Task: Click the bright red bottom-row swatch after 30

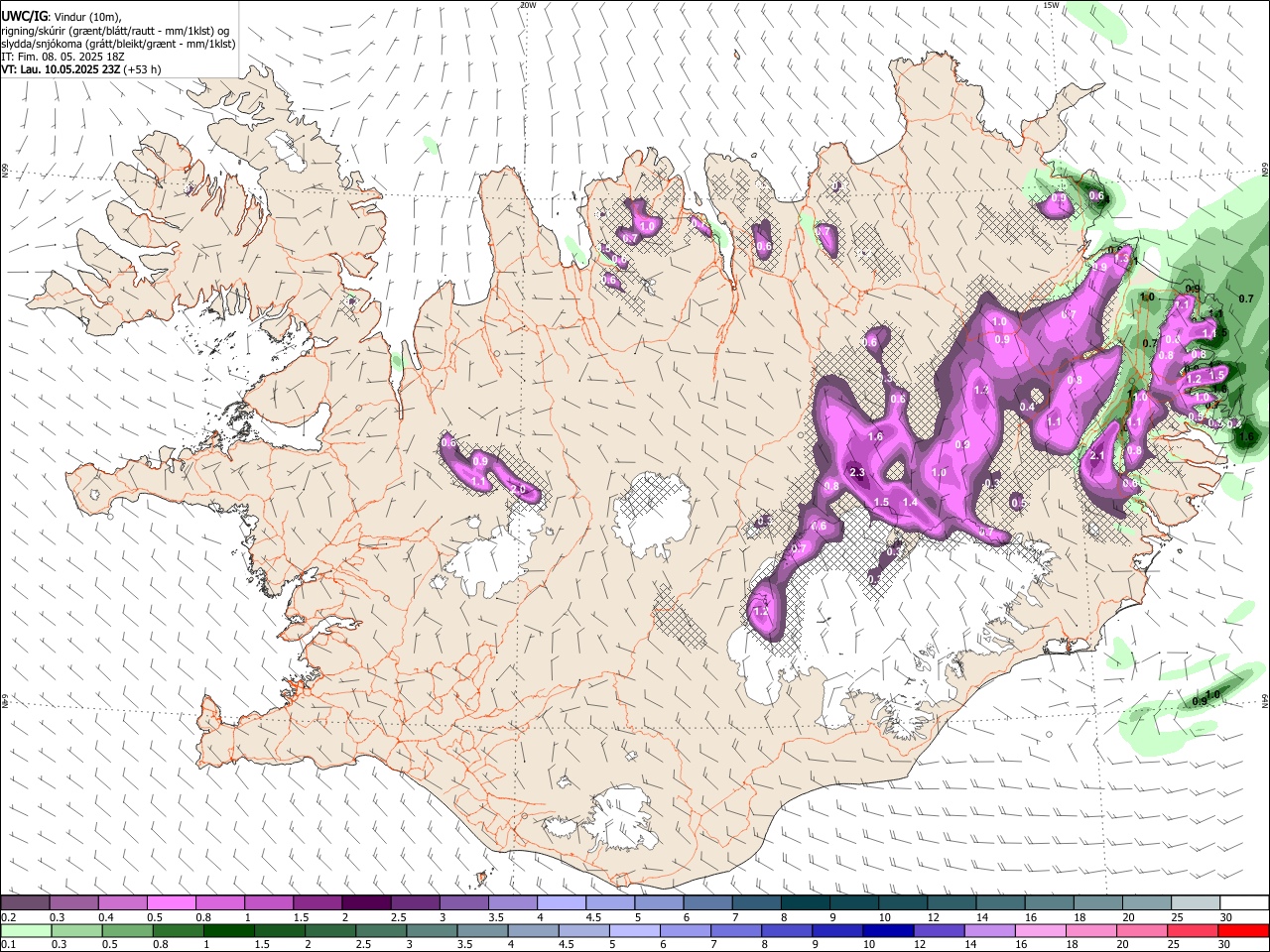Action: (x=1242, y=930)
